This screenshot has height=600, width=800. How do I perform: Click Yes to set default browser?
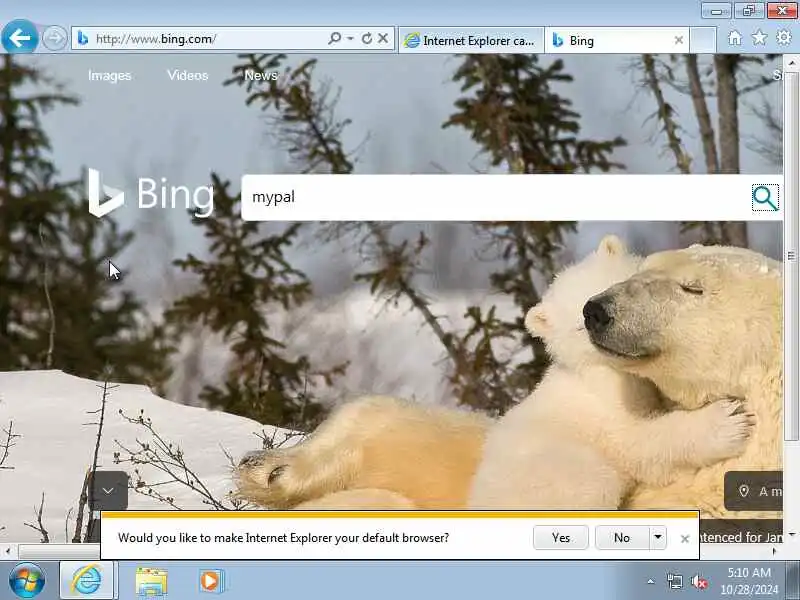click(x=561, y=538)
